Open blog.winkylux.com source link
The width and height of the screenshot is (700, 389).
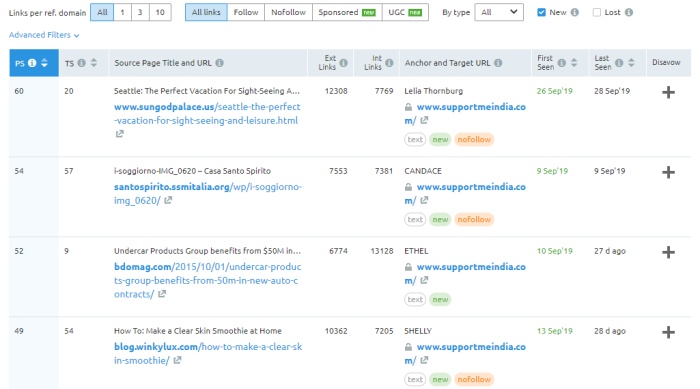point(208,353)
